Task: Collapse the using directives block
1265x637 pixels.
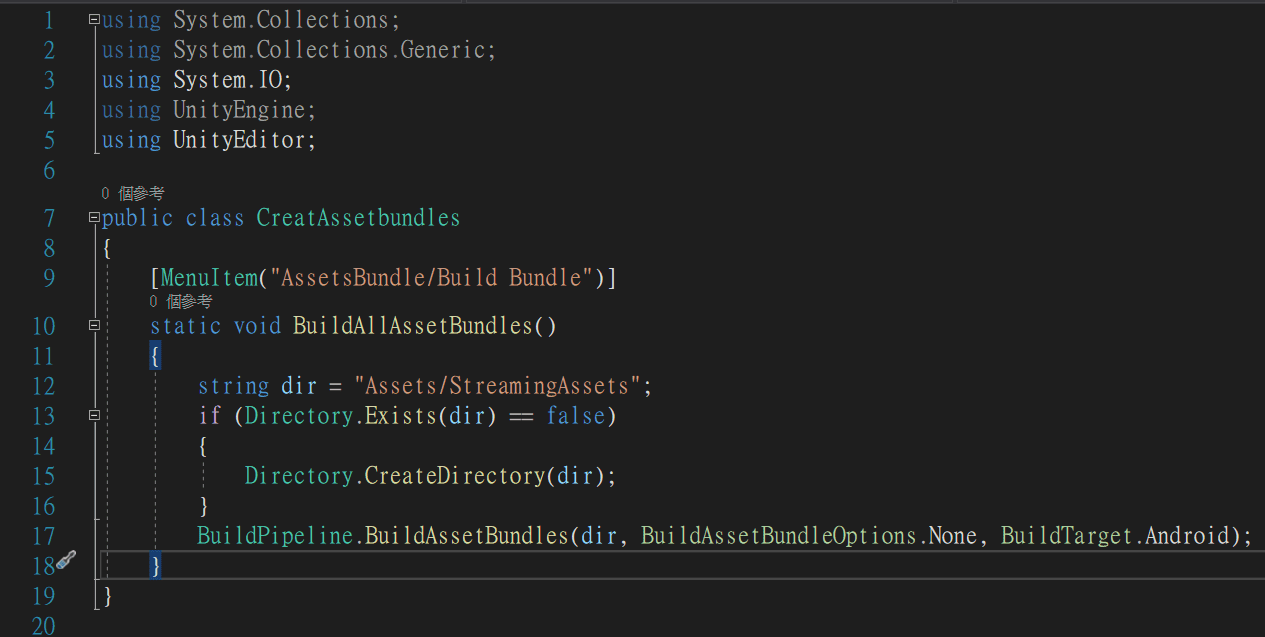Action: (x=94, y=19)
